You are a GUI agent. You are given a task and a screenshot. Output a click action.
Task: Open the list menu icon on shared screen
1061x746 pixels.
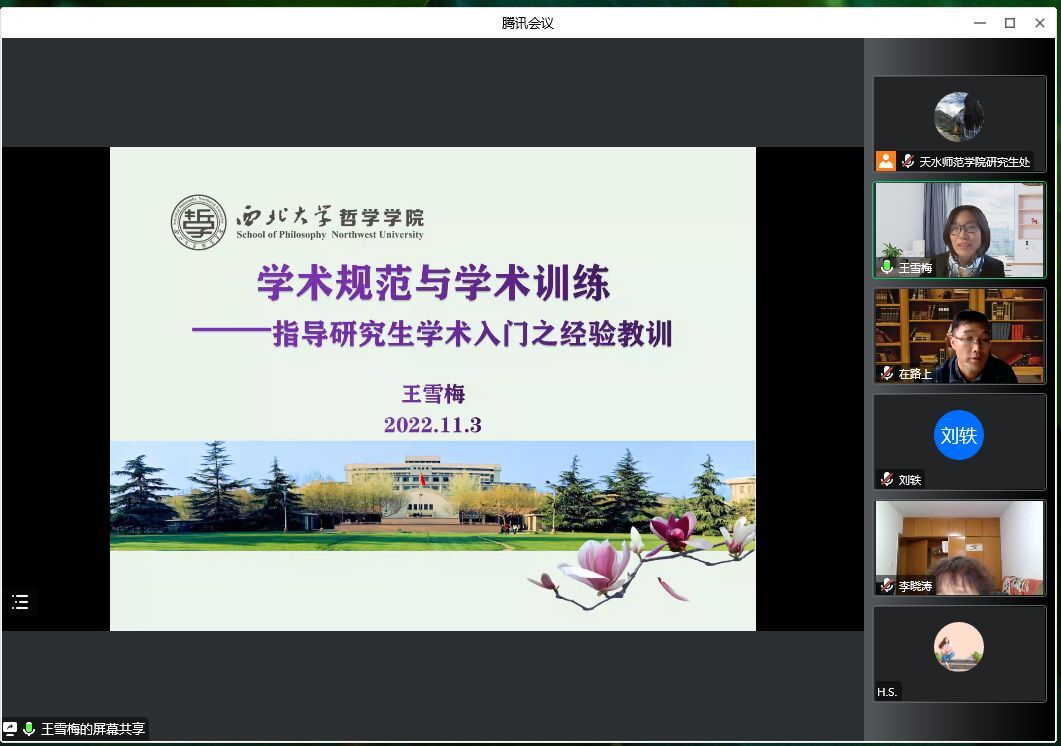(20, 602)
